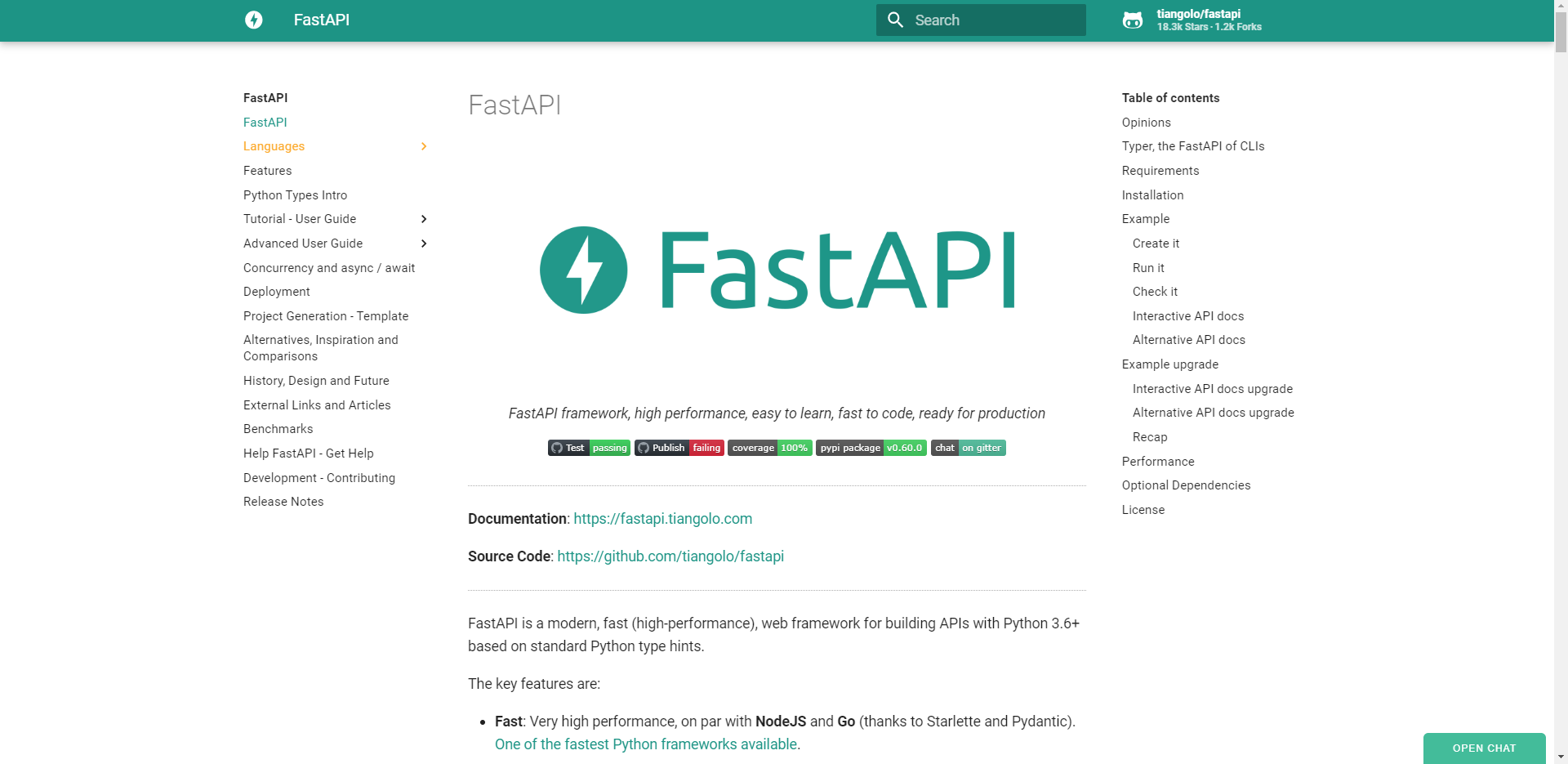The image size is (1568, 764).
Task: Go to the Benchmarks page
Action: [278, 429]
